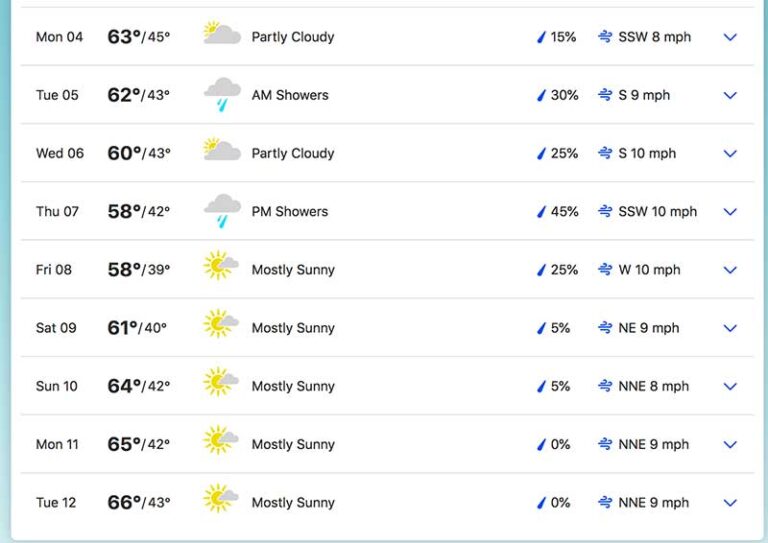Click the AM Showers description text
Screen dimensions: 768x543
point(290,95)
